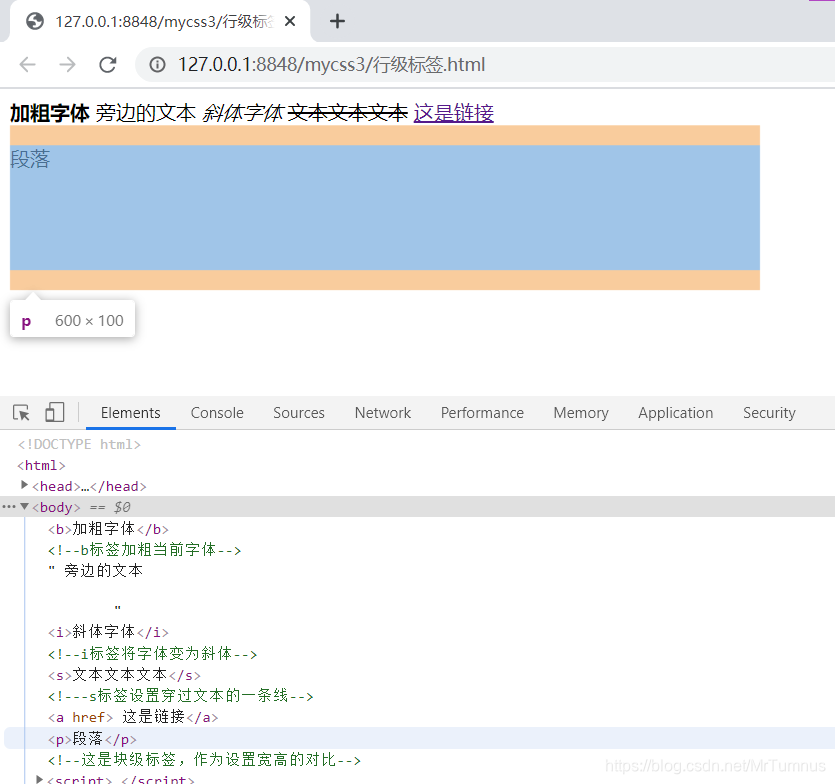This screenshot has width=835, height=784.
Task: Click the 这是块级标签 comment line
Action: tap(204, 760)
